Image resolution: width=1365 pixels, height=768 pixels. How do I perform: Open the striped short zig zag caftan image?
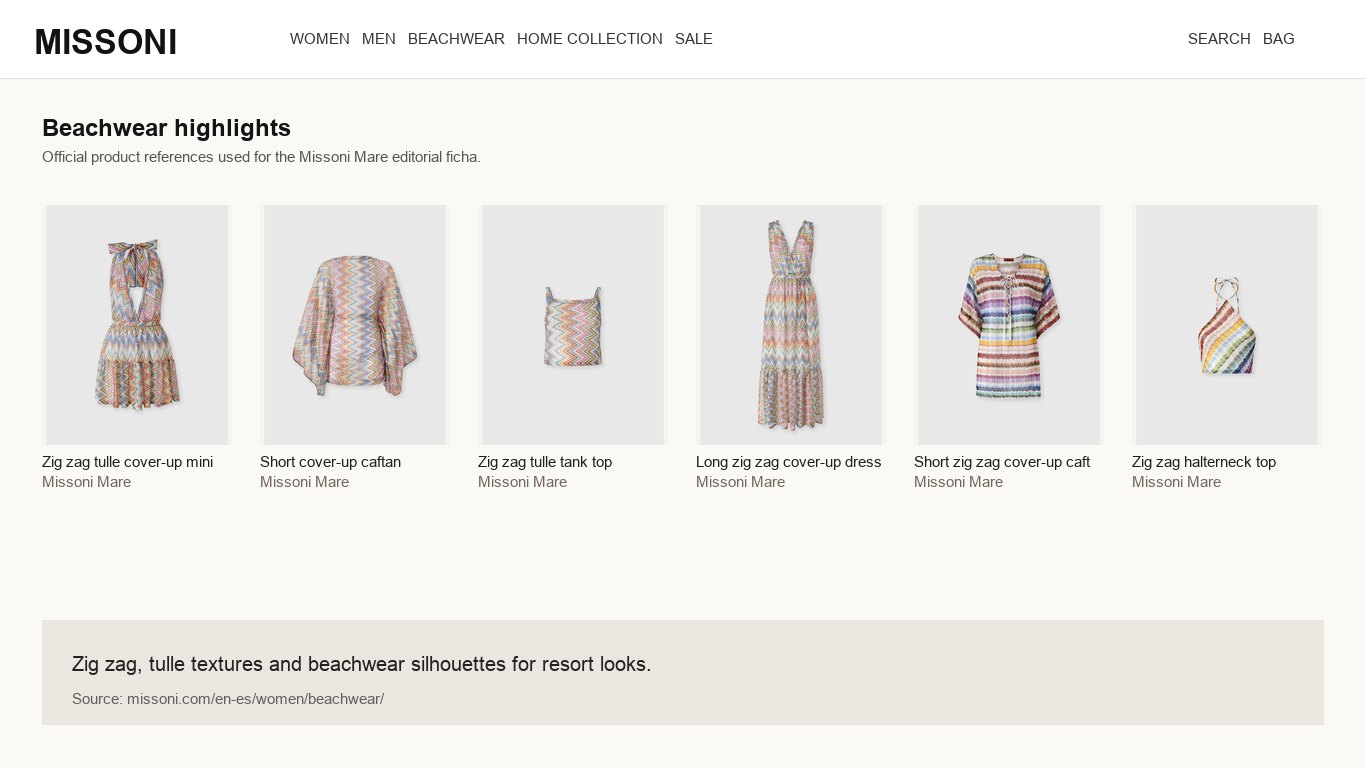click(x=1009, y=325)
